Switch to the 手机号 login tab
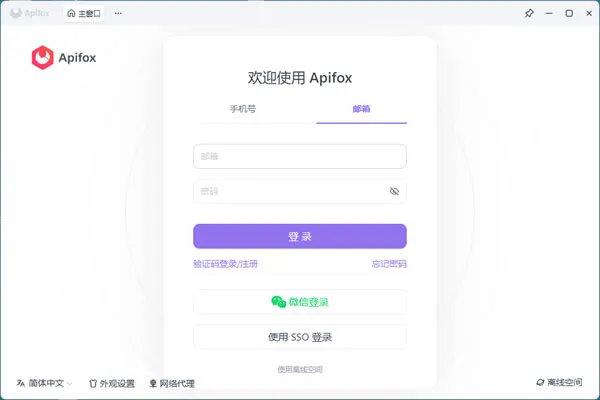This screenshot has height=400, width=600. 243,109
